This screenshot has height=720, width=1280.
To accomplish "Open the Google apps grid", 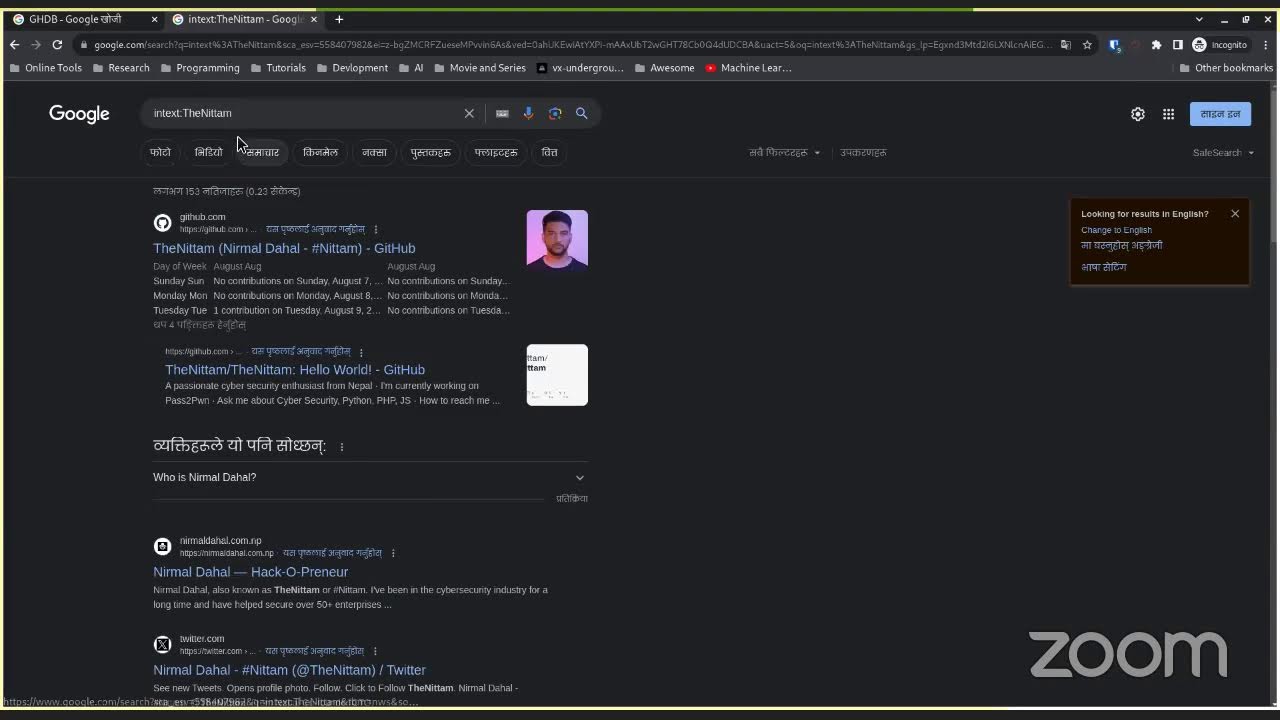I will click(1168, 114).
